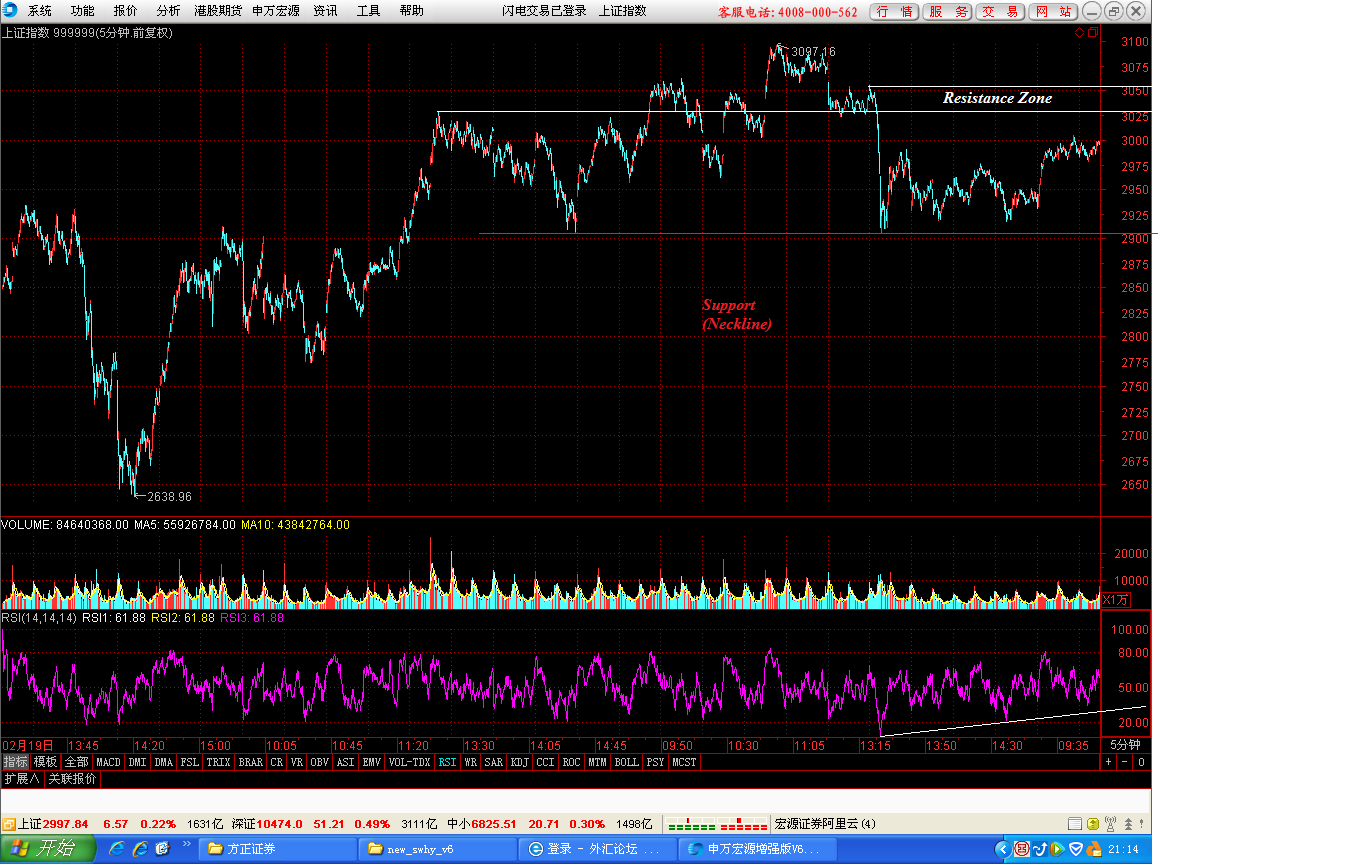Open the 功能 menu
This screenshot has width=1356, height=864.
(x=83, y=11)
